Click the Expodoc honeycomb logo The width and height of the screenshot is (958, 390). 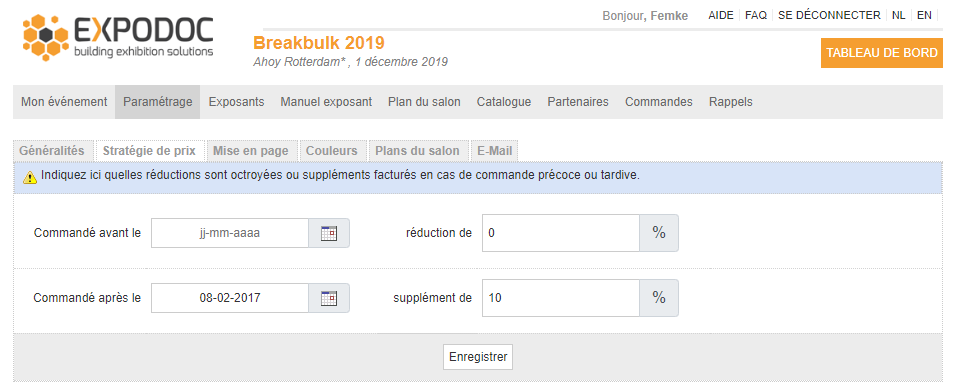click(x=45, y=37)
